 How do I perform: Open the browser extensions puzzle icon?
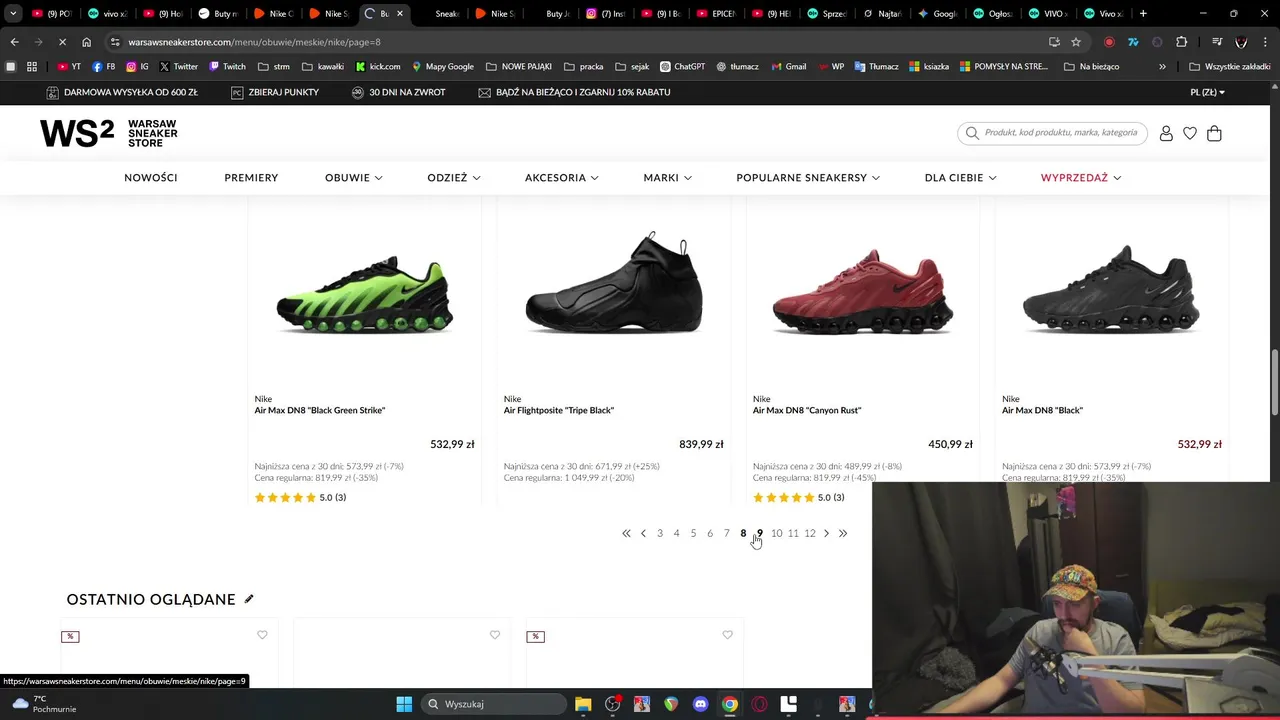[x=1182, y=42]
